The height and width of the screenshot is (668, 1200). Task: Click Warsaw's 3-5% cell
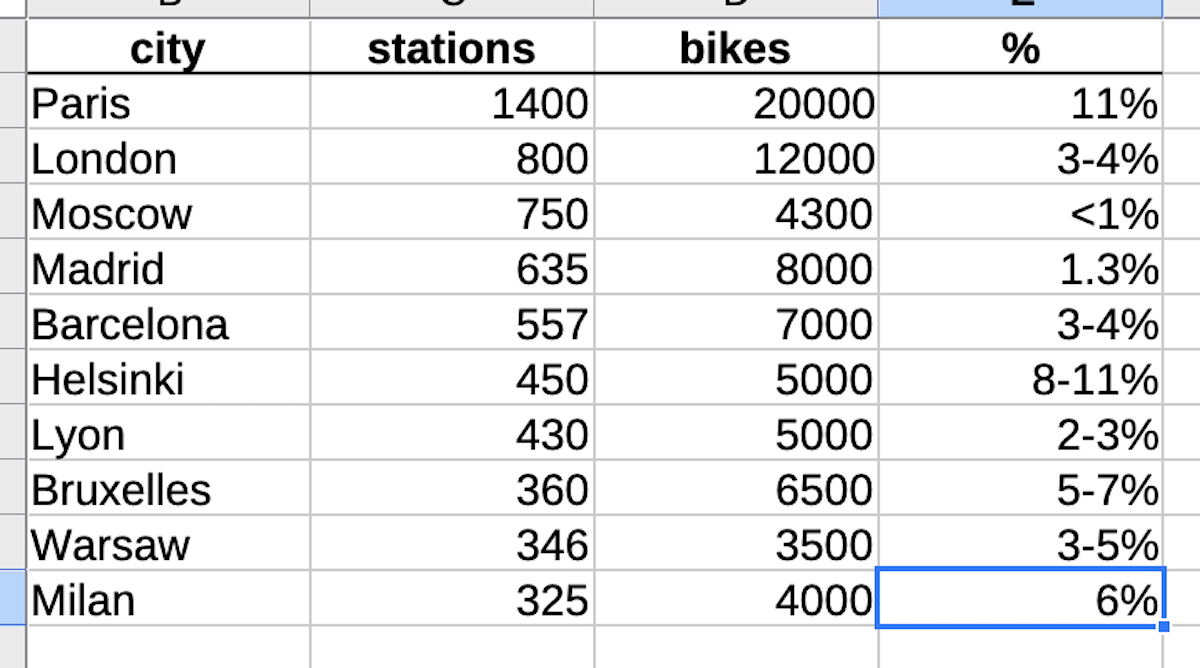point(1020,544)
